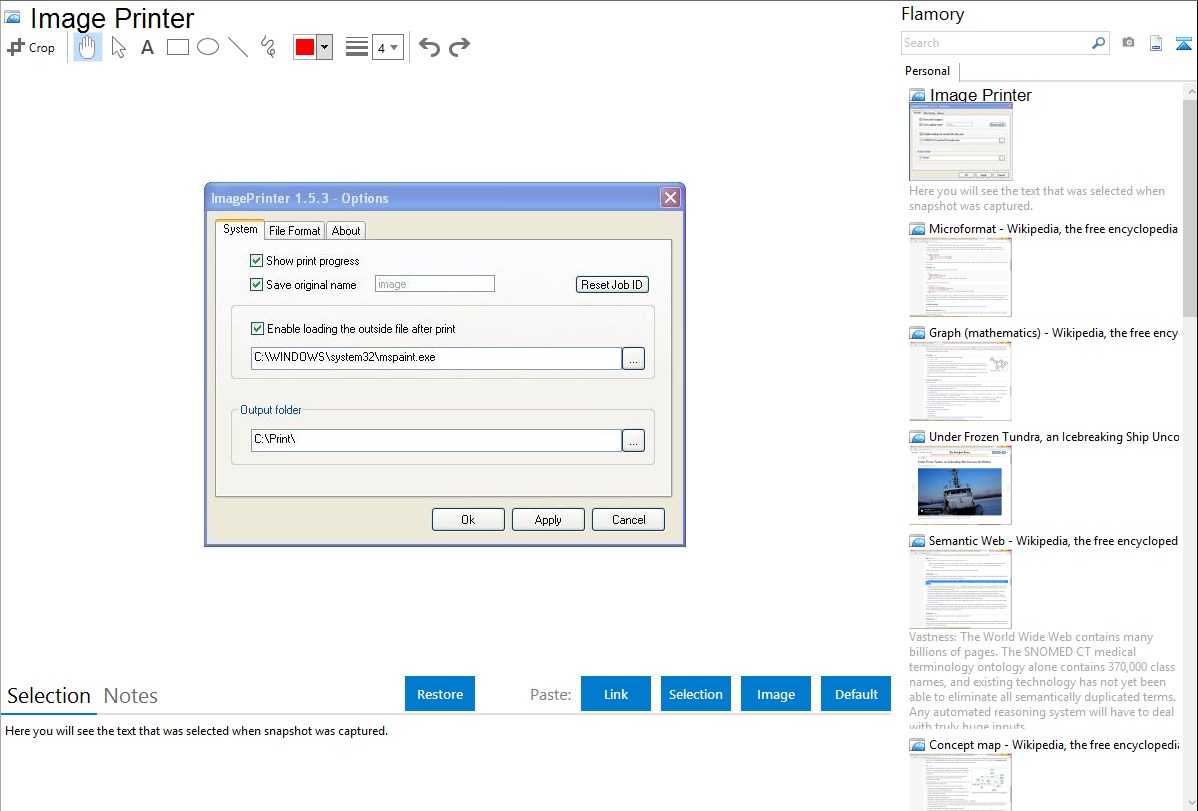Select the straight line tool
The width and height of the screenshot is (1198, 811).
(238, 47)
